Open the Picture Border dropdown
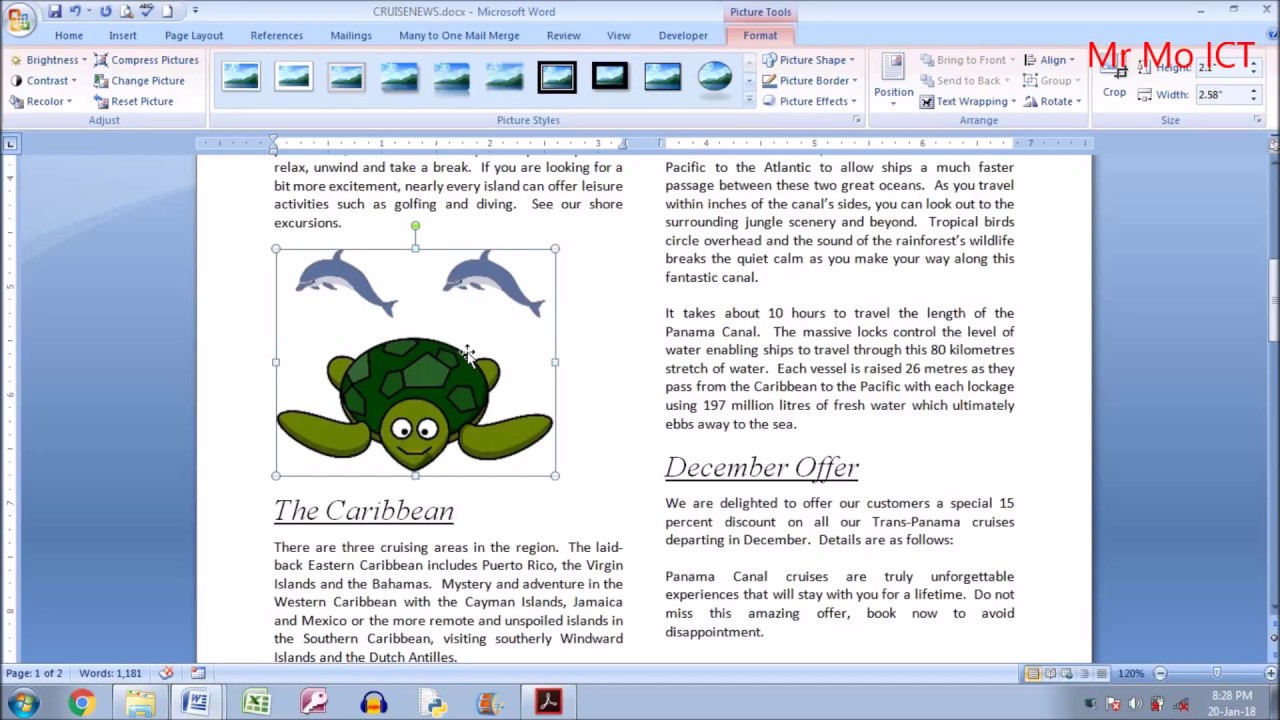Image resolution: width=1280 pixels, height=720 pixels. tap(810, 81)
